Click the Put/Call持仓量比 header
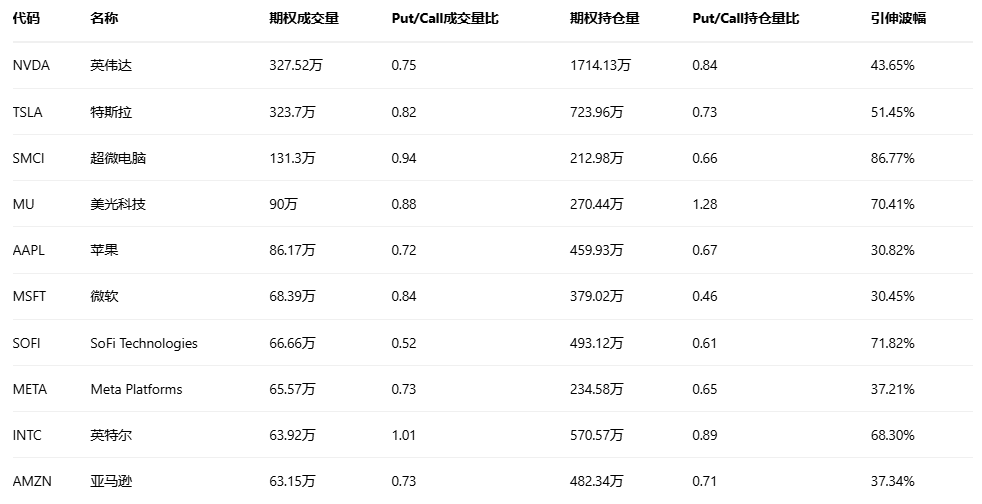982x504 pixels. [x=745, y=18]
